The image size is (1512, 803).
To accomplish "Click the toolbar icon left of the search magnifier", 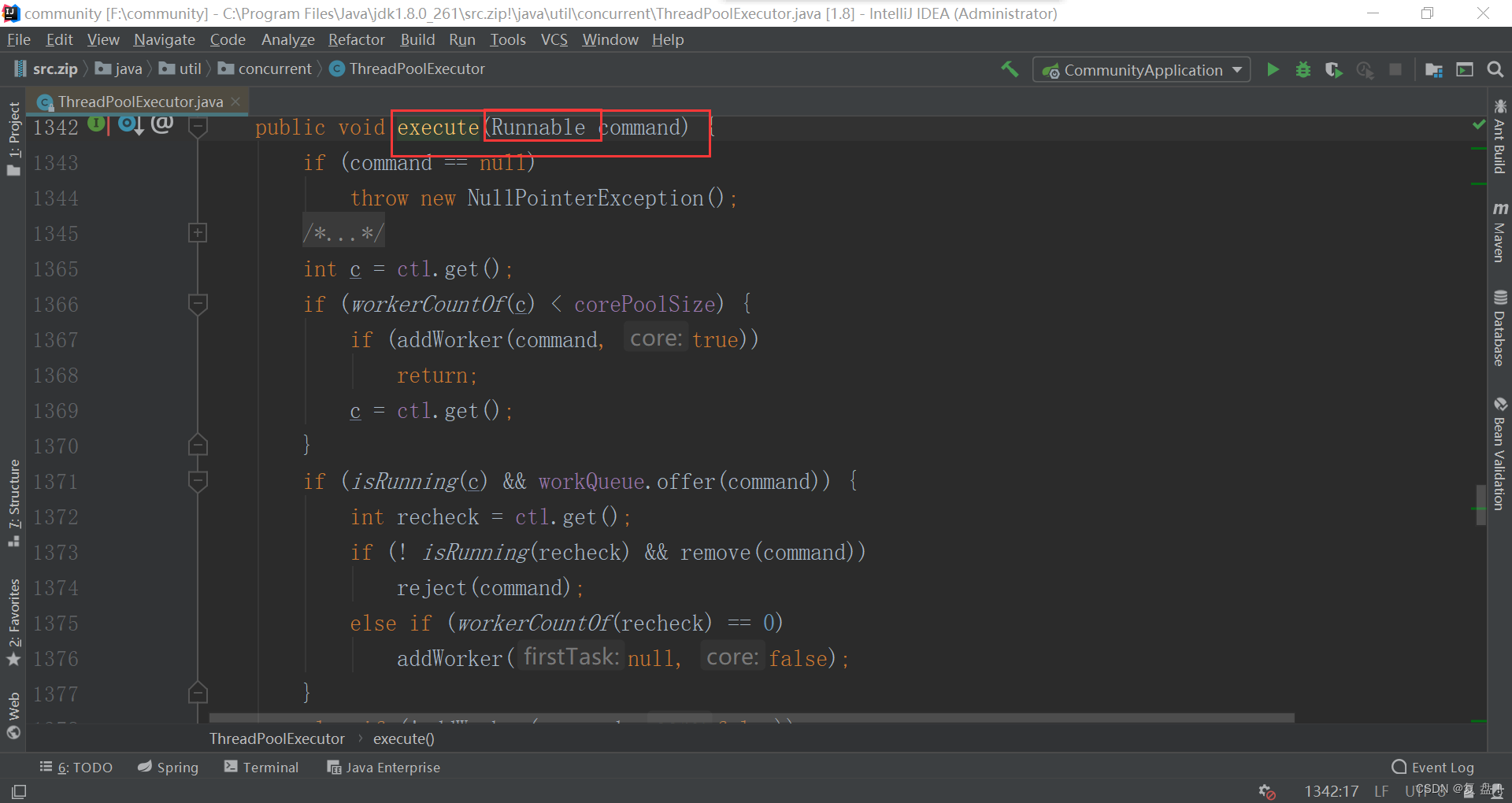I will pyautogui.click(x=1465, y=69).
